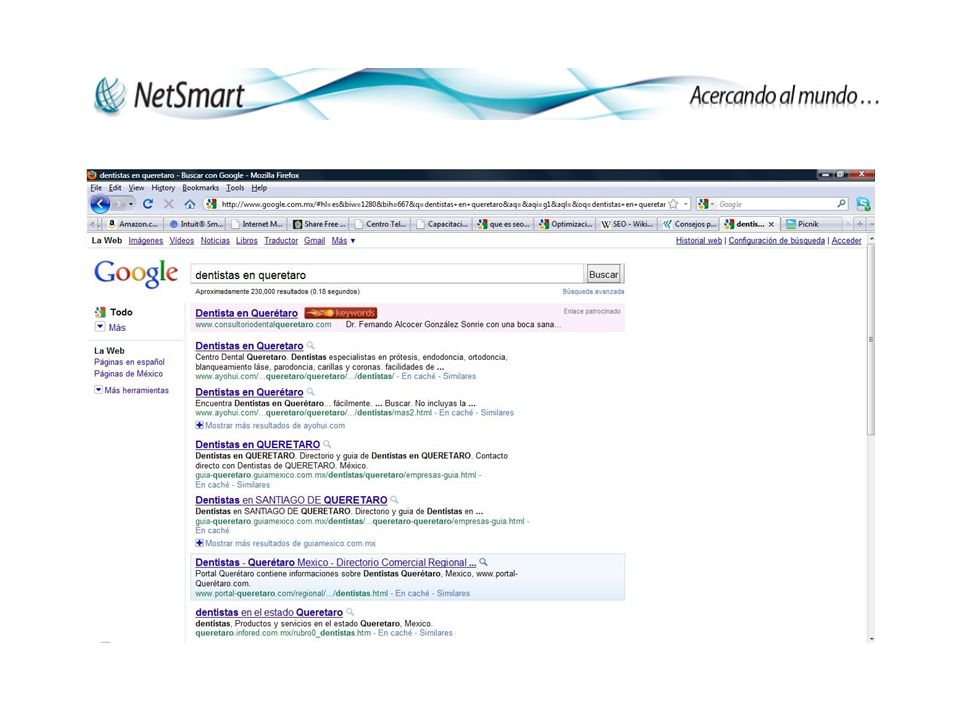Open the Tools menu
Screen dimensions: 960x720
pyautogui.click(x=235, y=188)
